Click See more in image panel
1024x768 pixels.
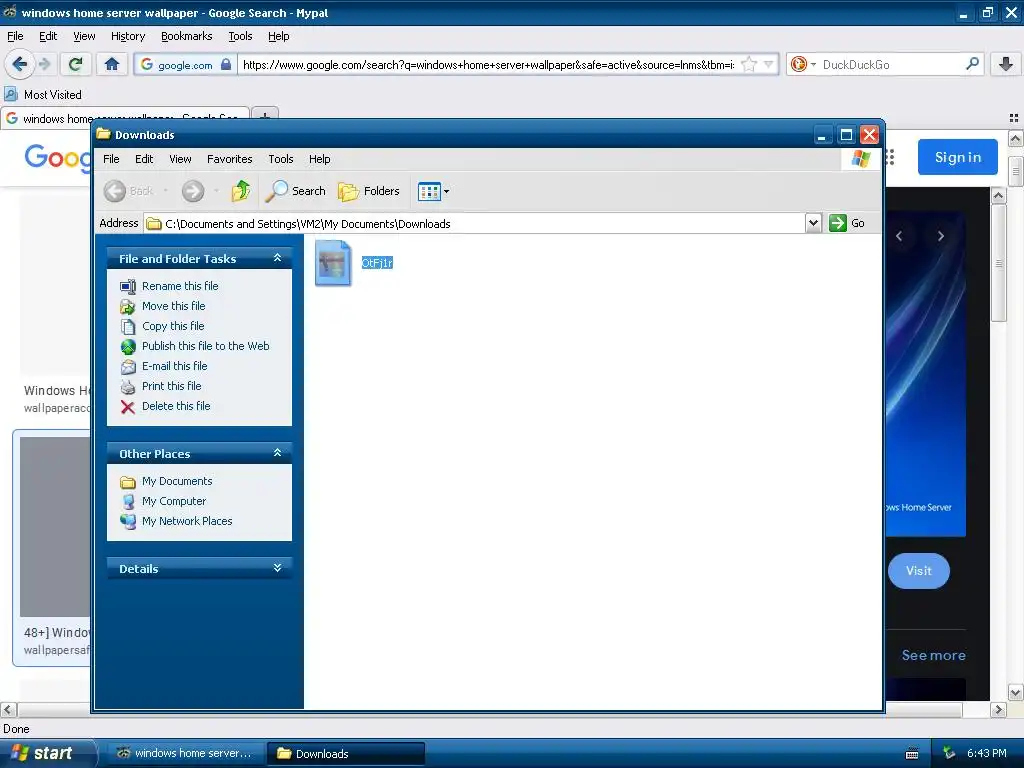click(933, 655)
